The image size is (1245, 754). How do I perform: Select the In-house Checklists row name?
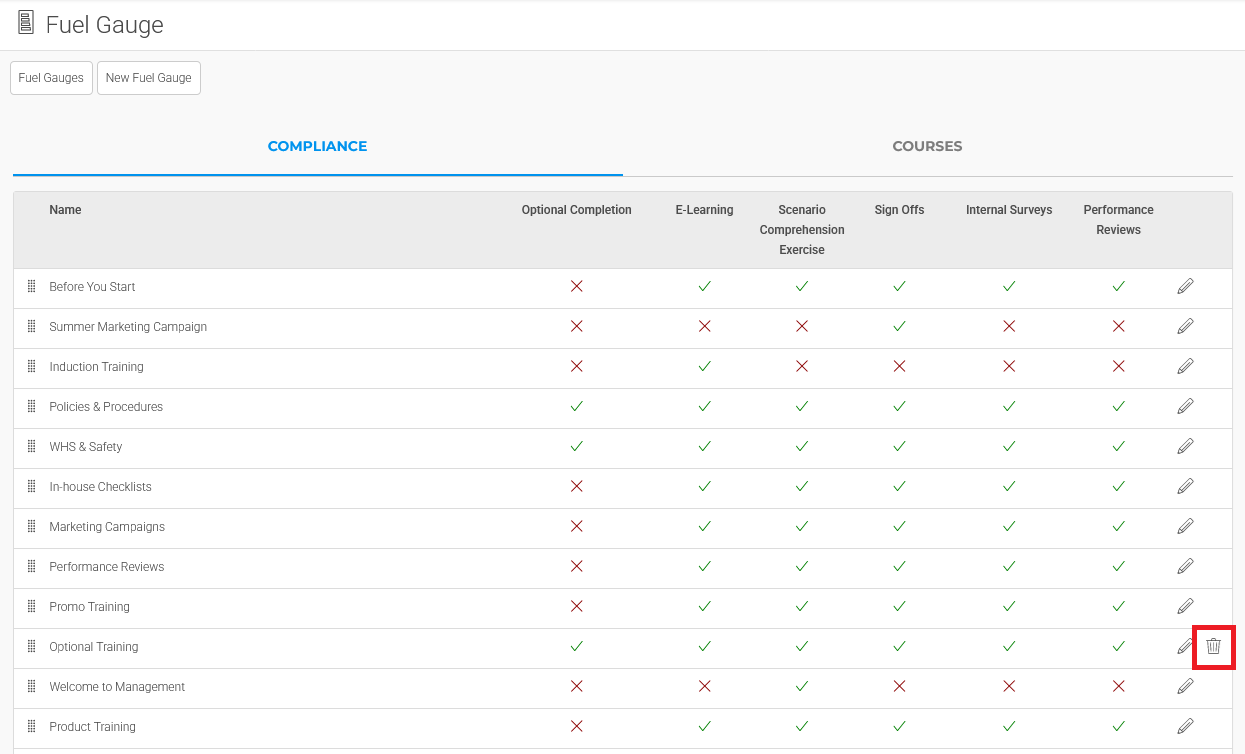pyautogui.click(x=100, y=487)
